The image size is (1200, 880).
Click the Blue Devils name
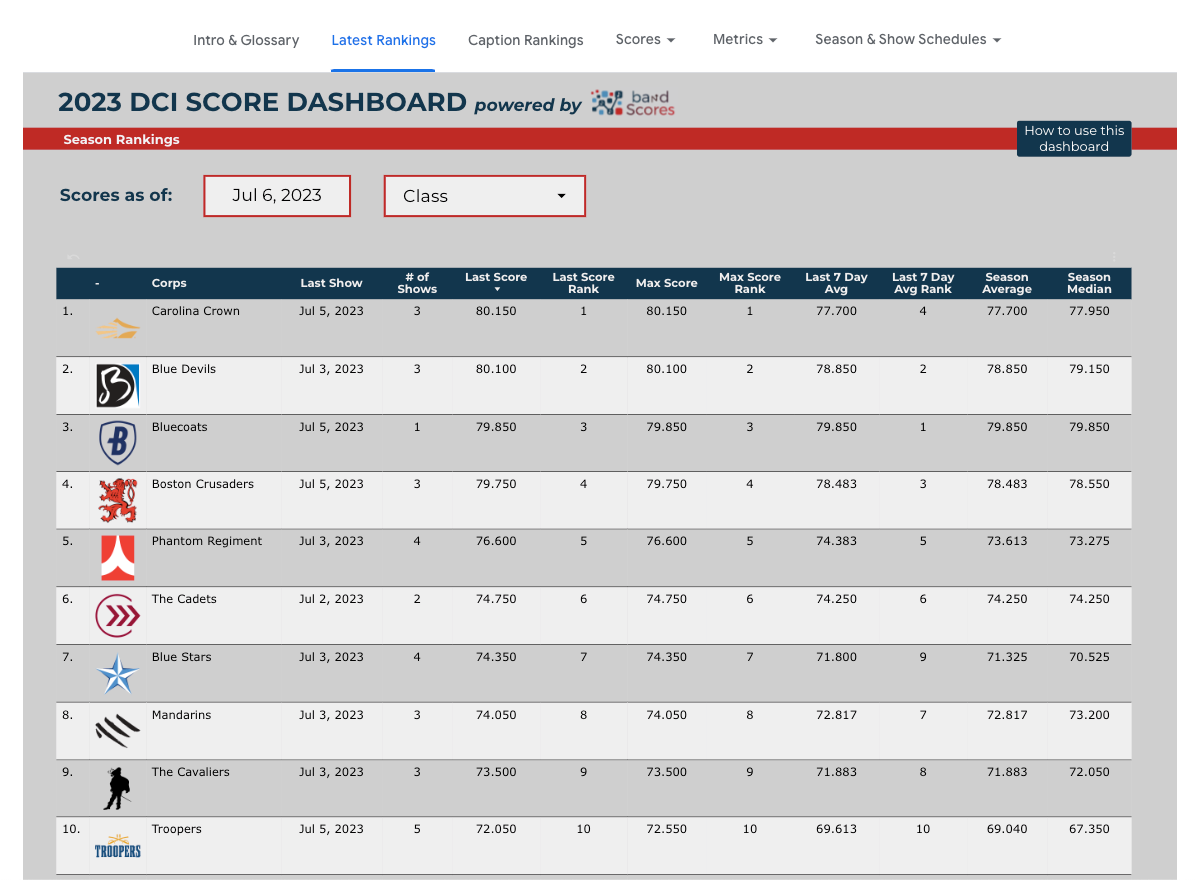tap(184, 369)
